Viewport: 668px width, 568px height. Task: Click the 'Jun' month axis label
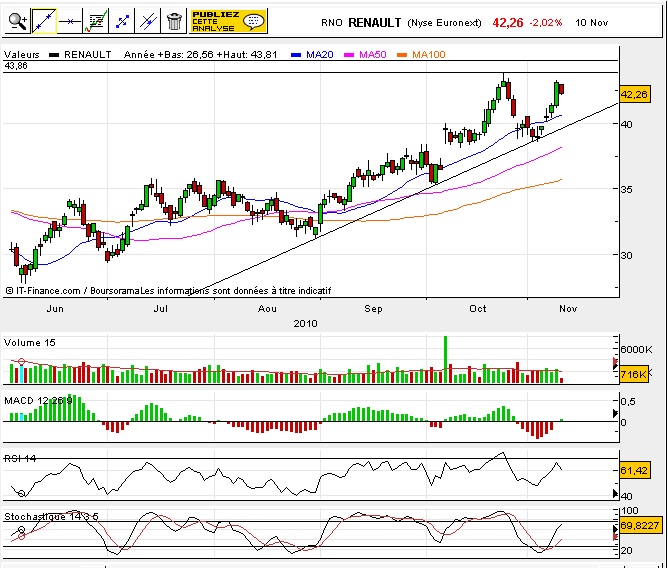click(x=55, y=309)
